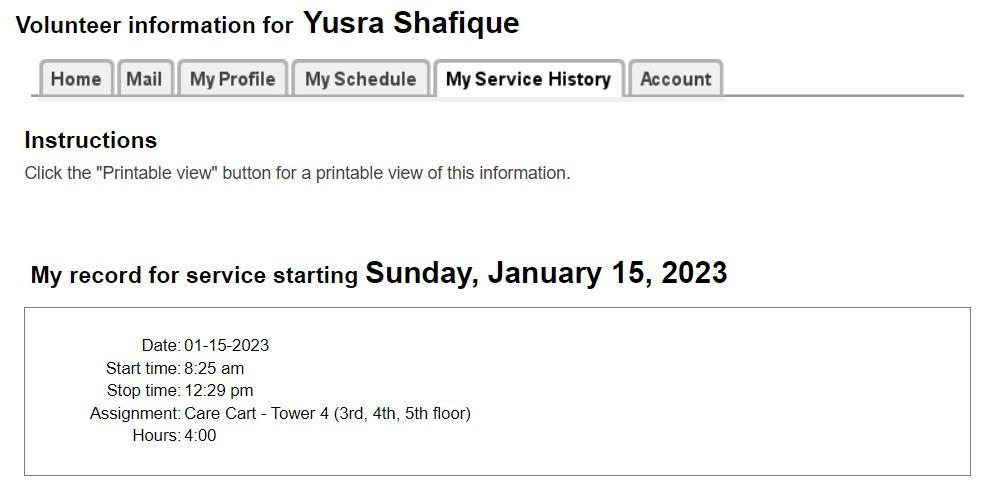This screenshot has height=486, width=993.
Task: Select the My Service History tab
Action: pyautogui.click(x=528, y=79)
